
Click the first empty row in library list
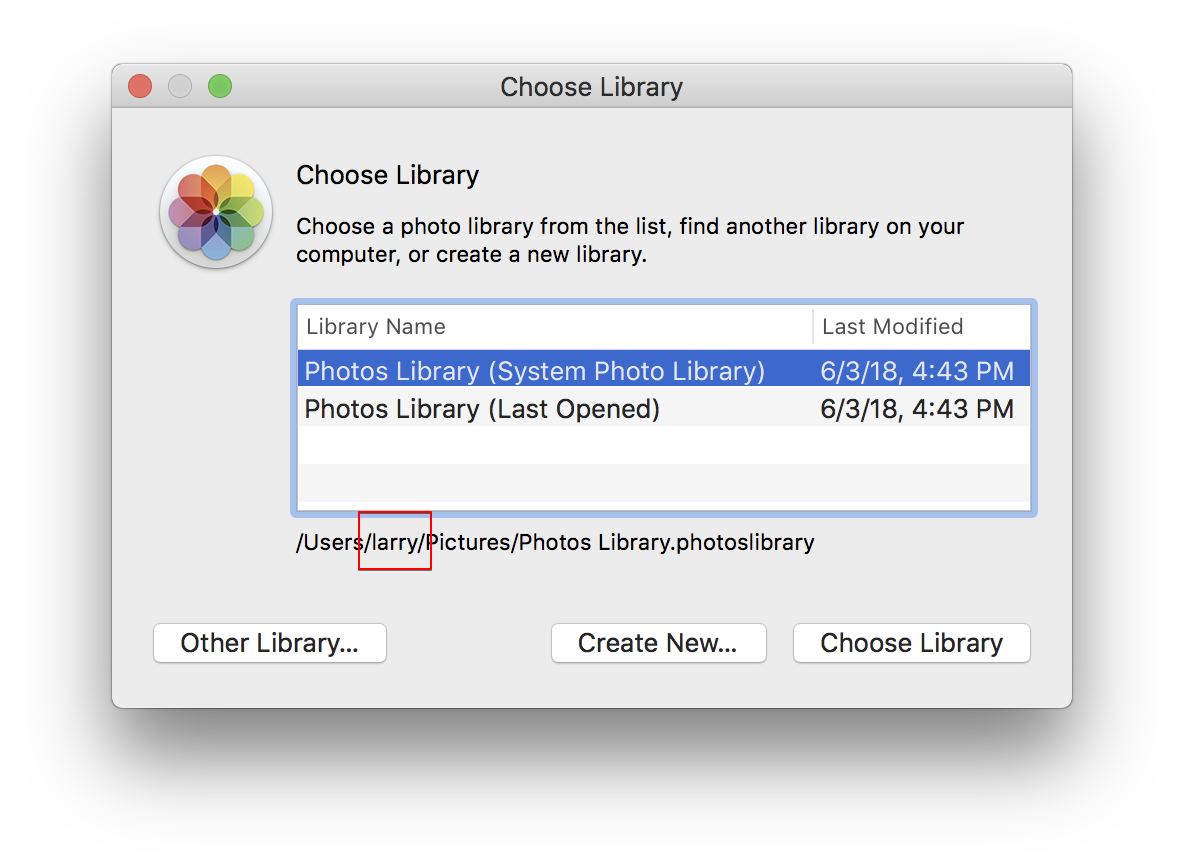pyautogui.click(x=664, y=445)
